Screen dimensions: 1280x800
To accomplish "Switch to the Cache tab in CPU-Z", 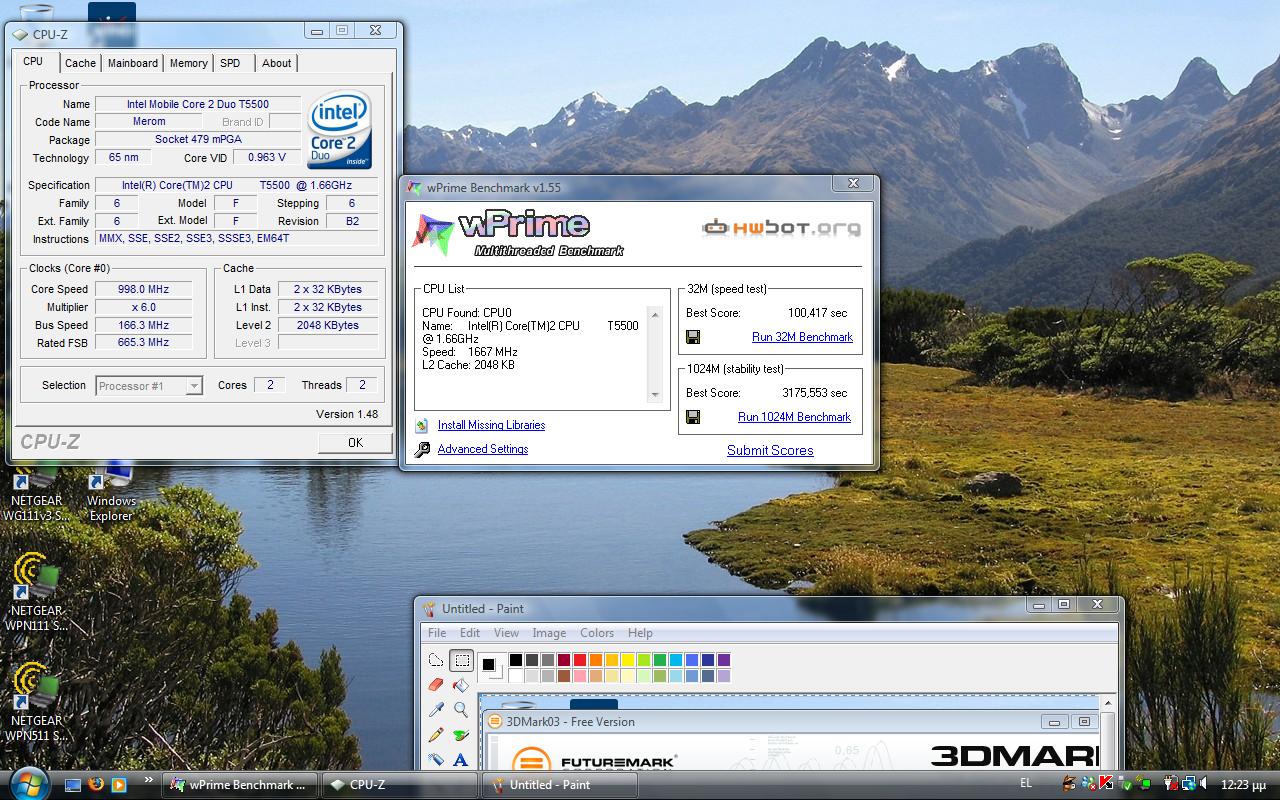I will 81,63.
